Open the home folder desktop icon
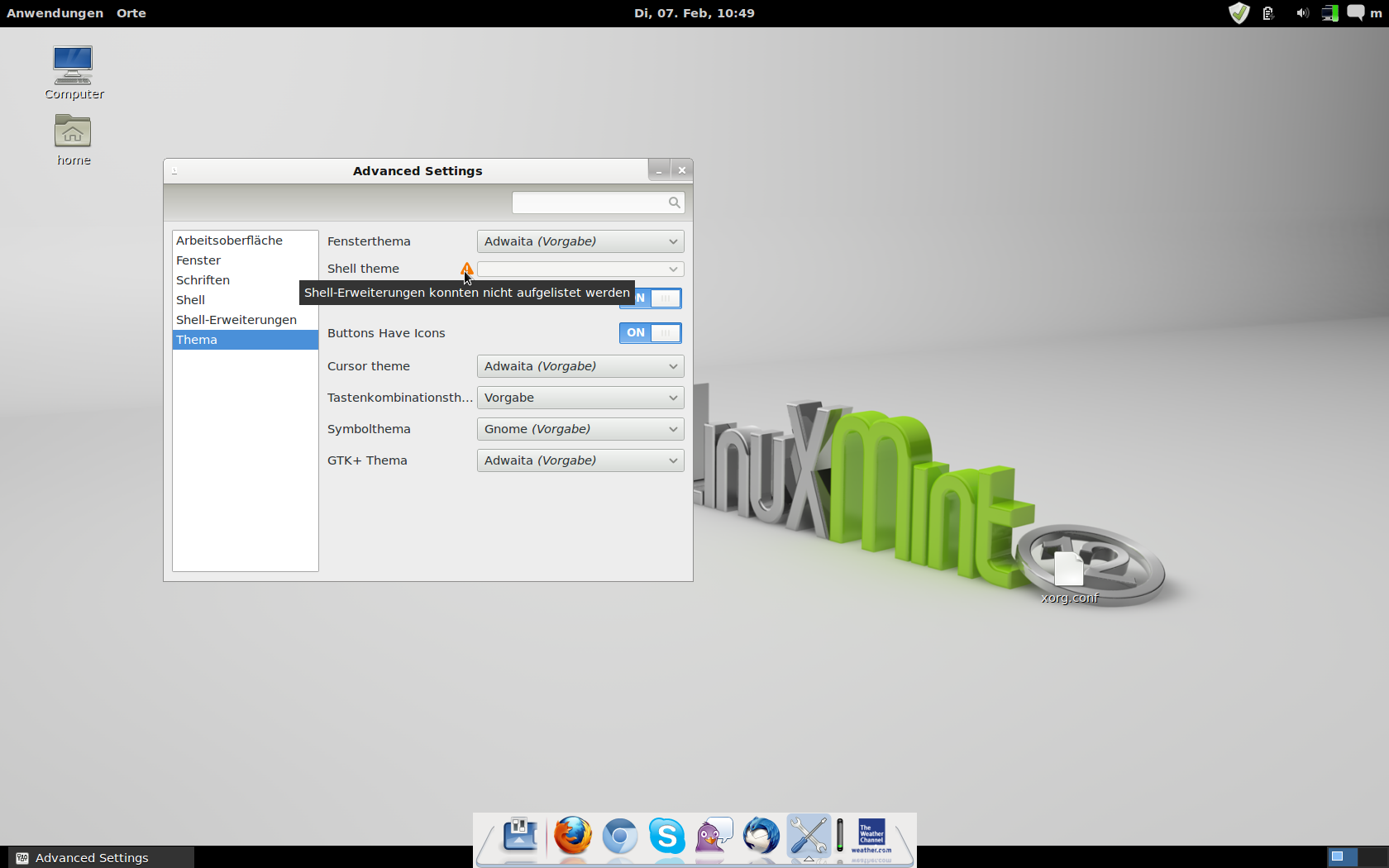The height and width of the screenshot is (868, 1389). coord(74,140)
